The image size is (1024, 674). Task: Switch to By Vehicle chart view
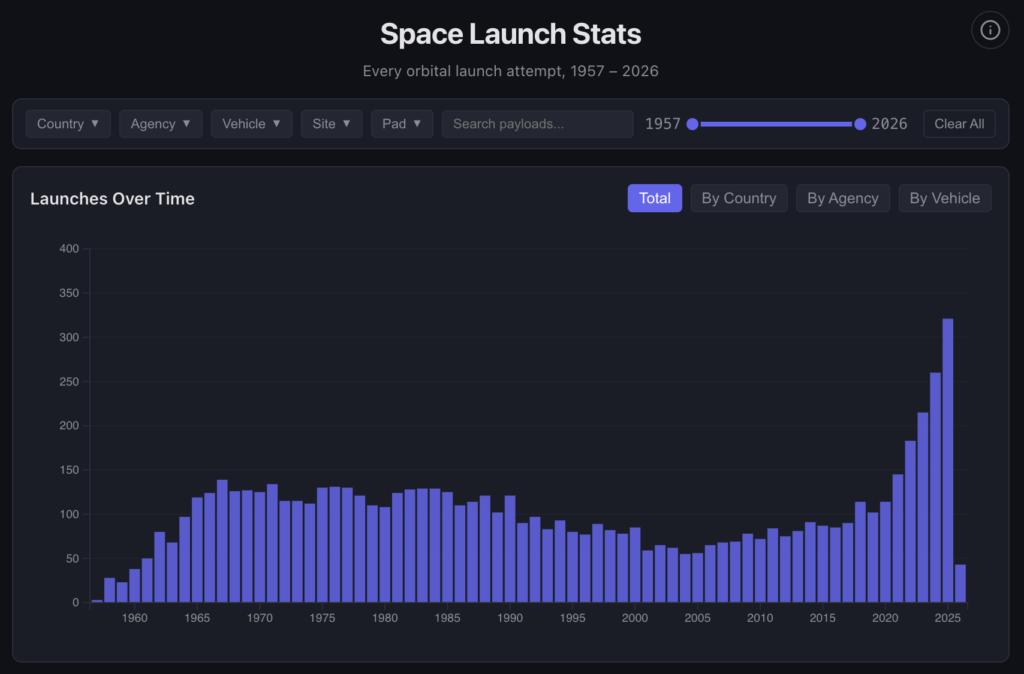[944, 198]
